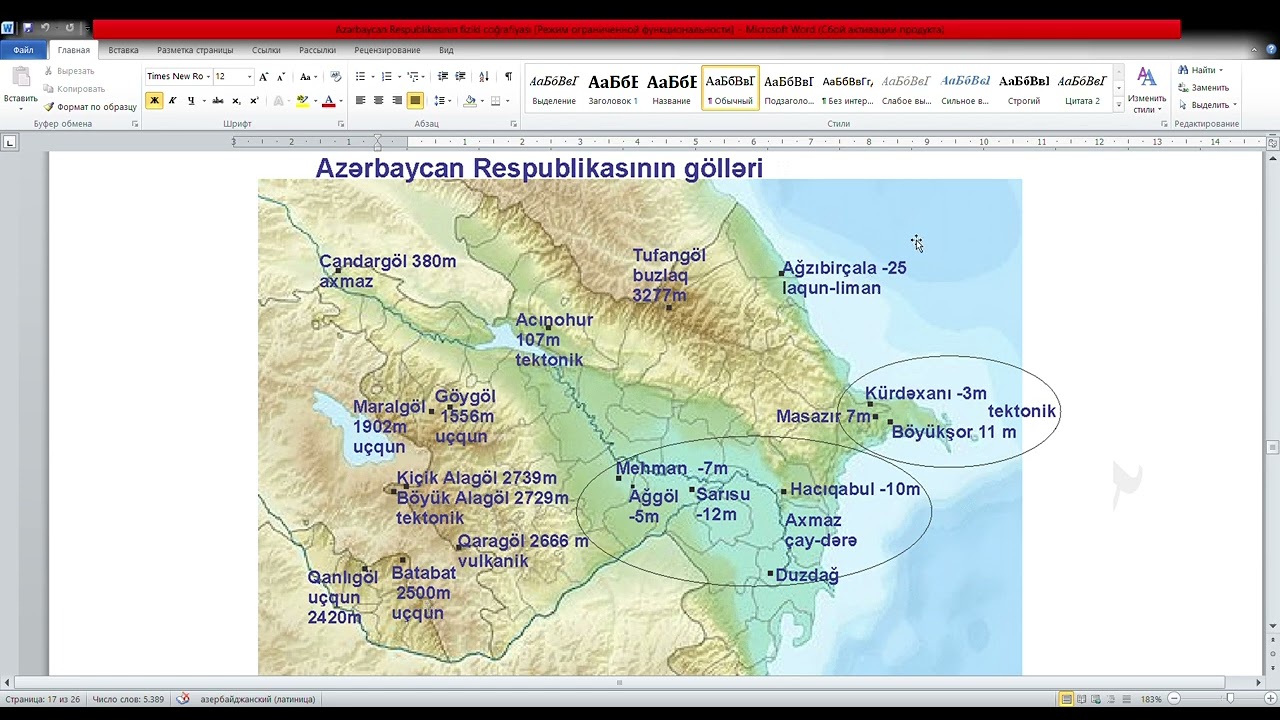The height and width of the screenshot is (720, 1280).
Task: Click the Undo icon in quick access toolbar
Action: [x=45, y=28]
